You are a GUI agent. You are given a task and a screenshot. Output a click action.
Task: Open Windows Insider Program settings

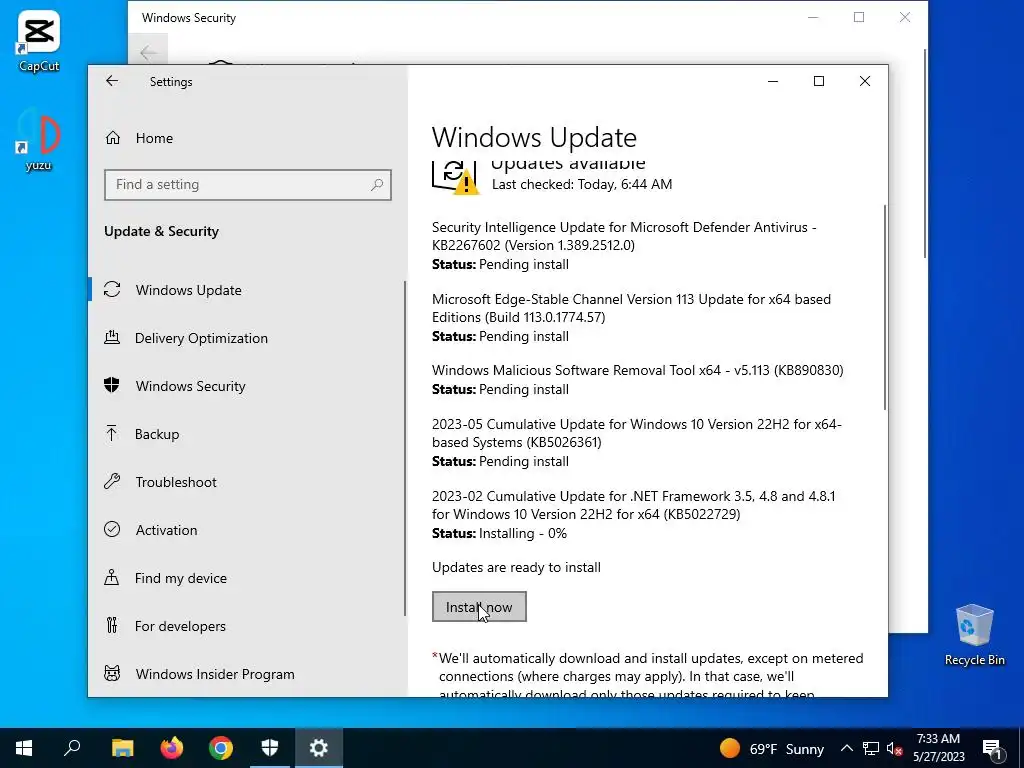pos(215,674)
